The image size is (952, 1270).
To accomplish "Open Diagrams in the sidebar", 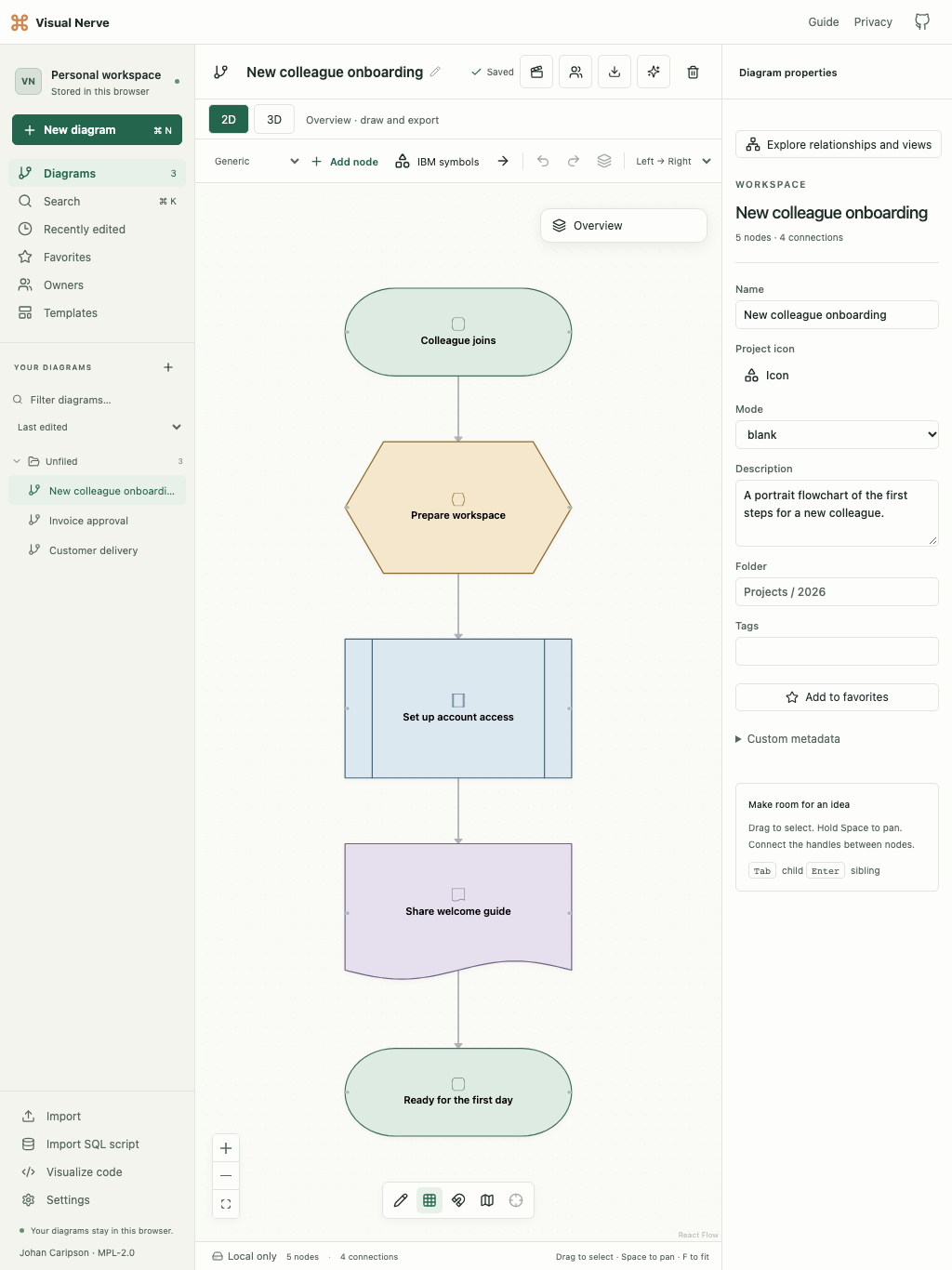I will (x=98, y=174).
